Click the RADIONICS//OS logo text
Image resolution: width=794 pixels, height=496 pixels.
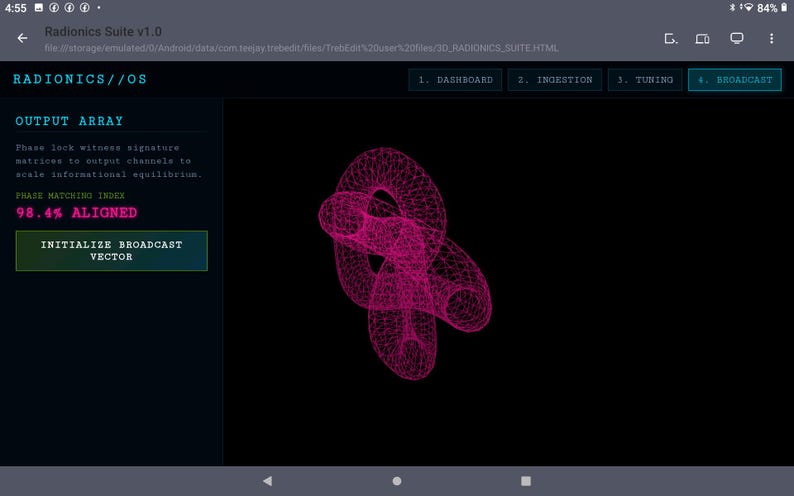click(x=80, y=79)
